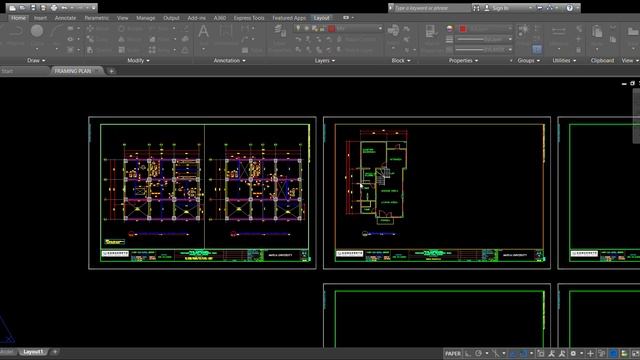640x360 pixels.
Task: Switch to the FRAMING PLAN drawing tab
Action: click(x=76, y=71)
